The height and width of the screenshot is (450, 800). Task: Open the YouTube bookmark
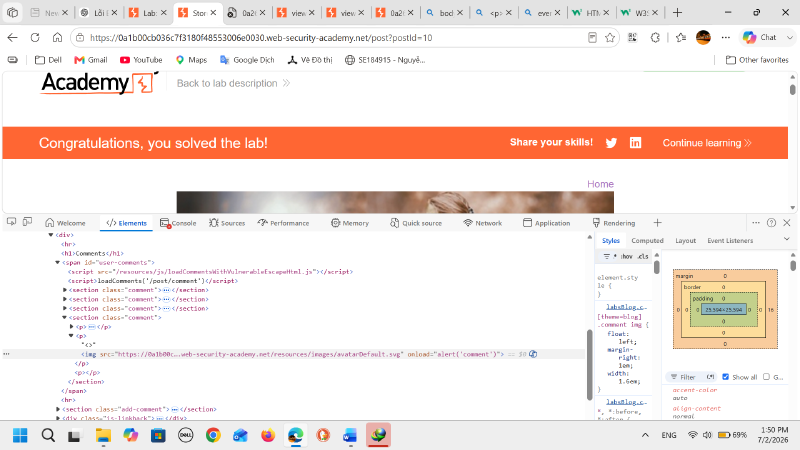pyautogui.click(x=141, y=60)
